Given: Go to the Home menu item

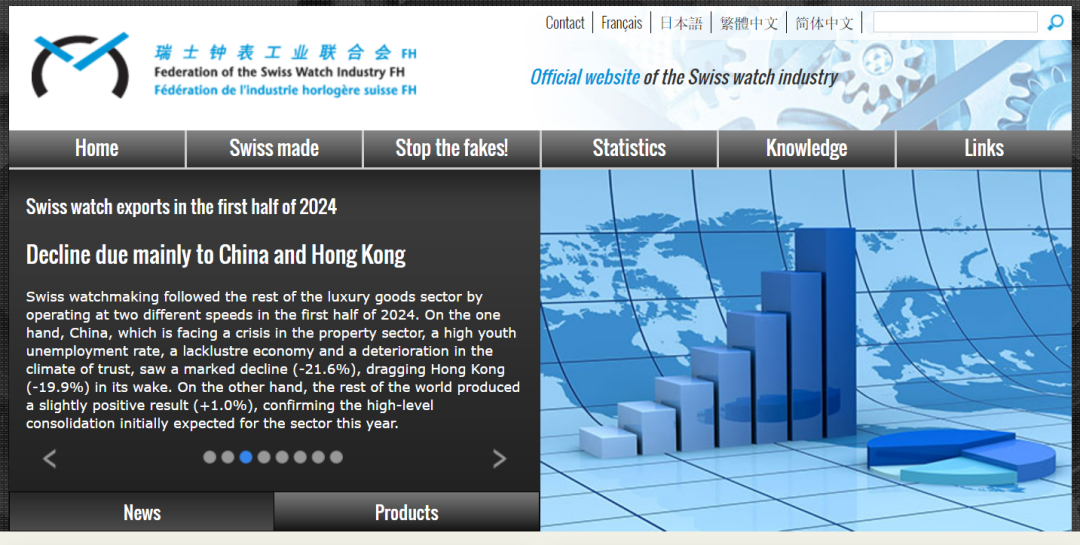Looking at the screenshot, I should [x=97, y=148].
